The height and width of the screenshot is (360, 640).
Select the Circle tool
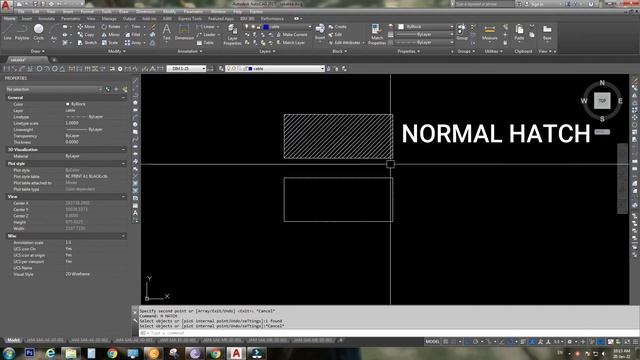point(38,32)
